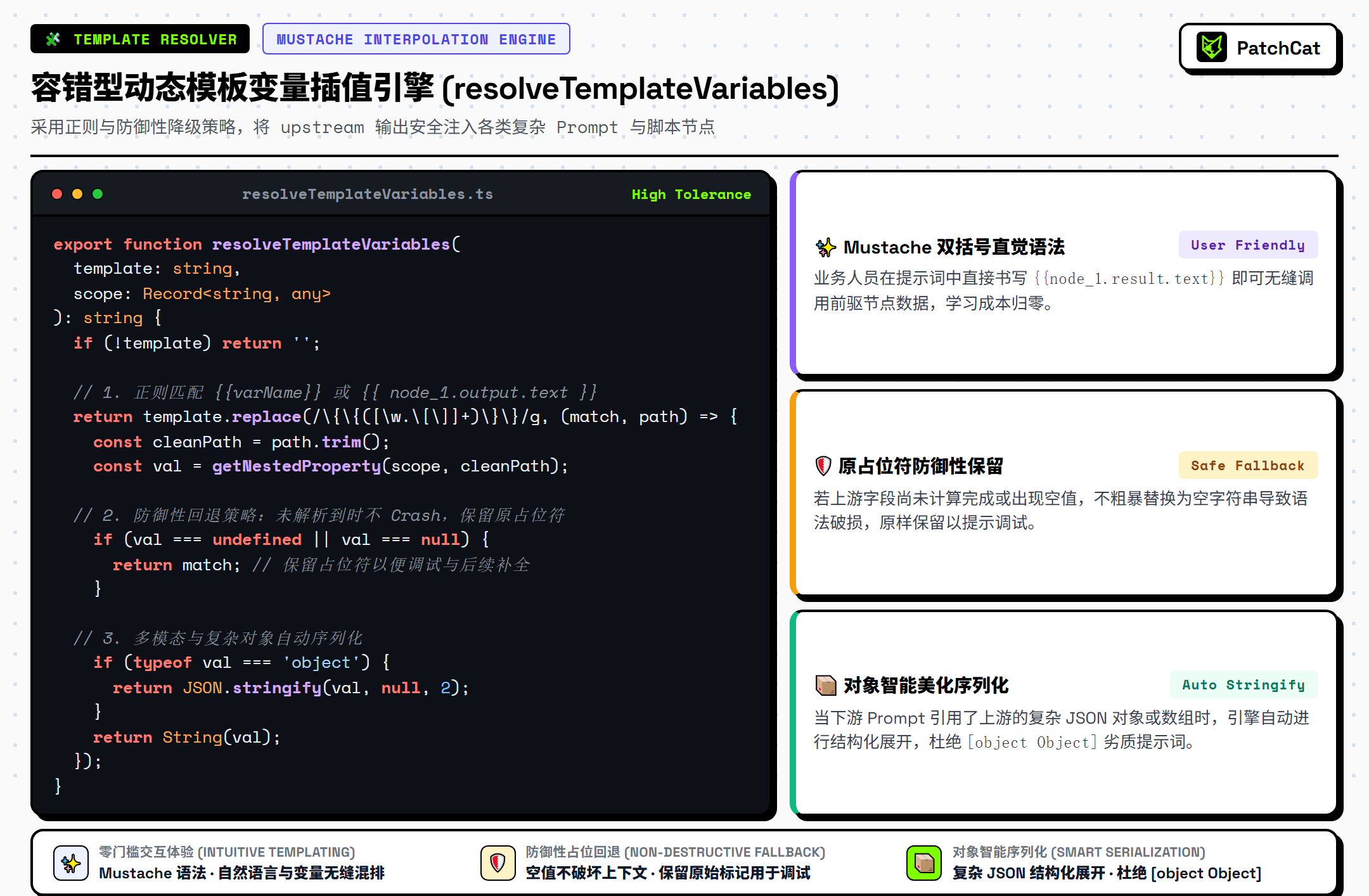Click the comment '// 1. 正则匹配 {{varName}}'
Screen dimensions: 1369x896
(335, 392)
